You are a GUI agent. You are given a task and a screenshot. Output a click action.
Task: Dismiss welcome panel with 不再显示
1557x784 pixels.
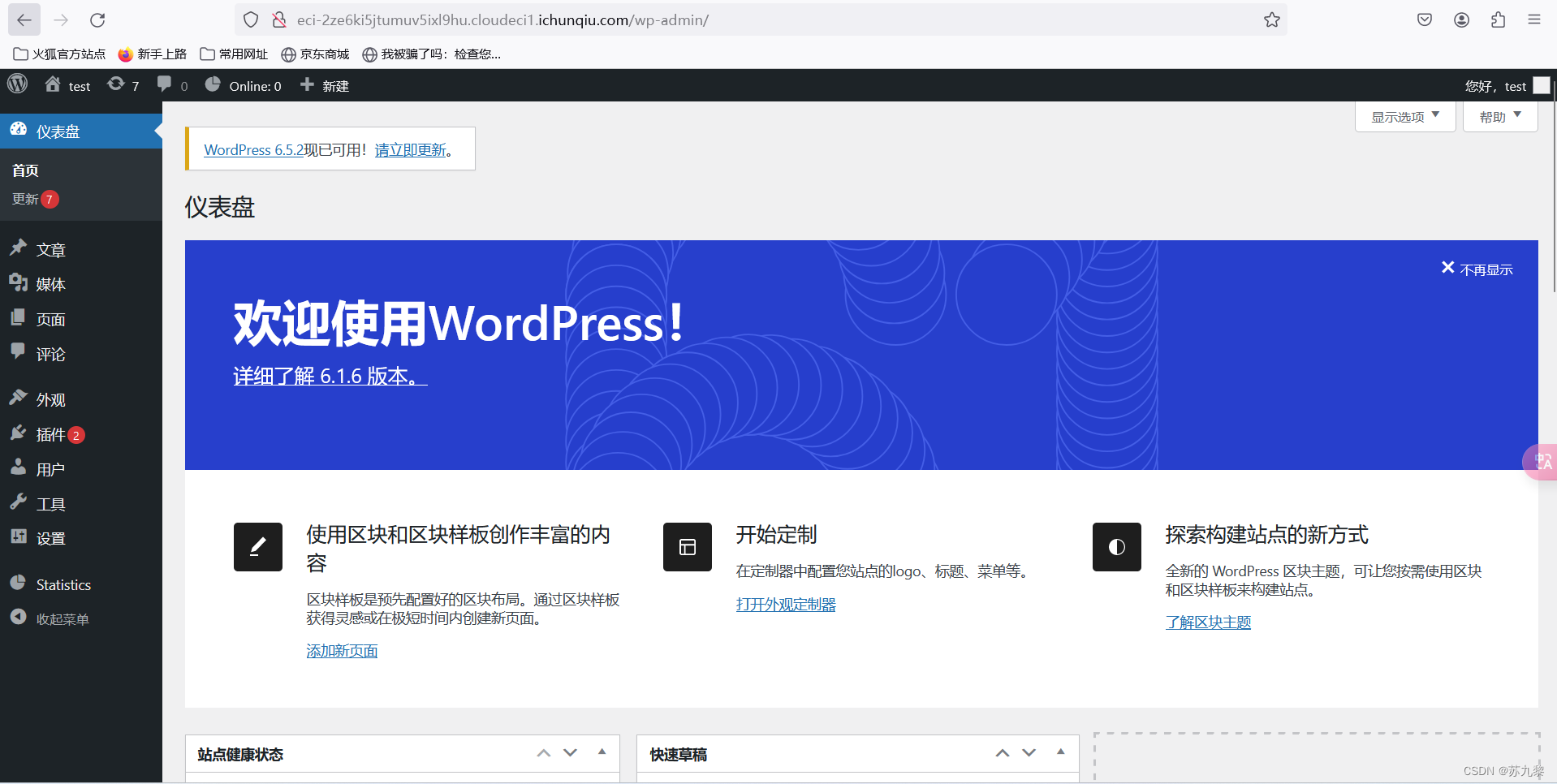point(1477,269)
